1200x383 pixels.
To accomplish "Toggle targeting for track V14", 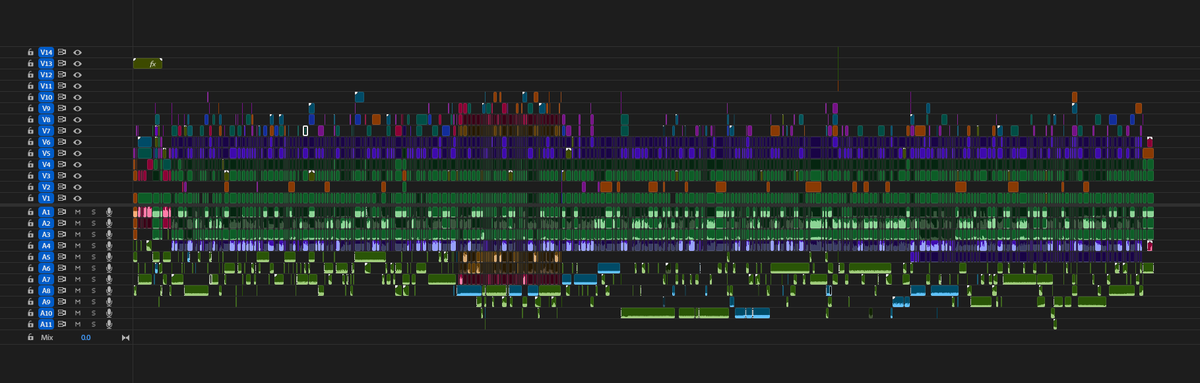I will coord(46,52).
